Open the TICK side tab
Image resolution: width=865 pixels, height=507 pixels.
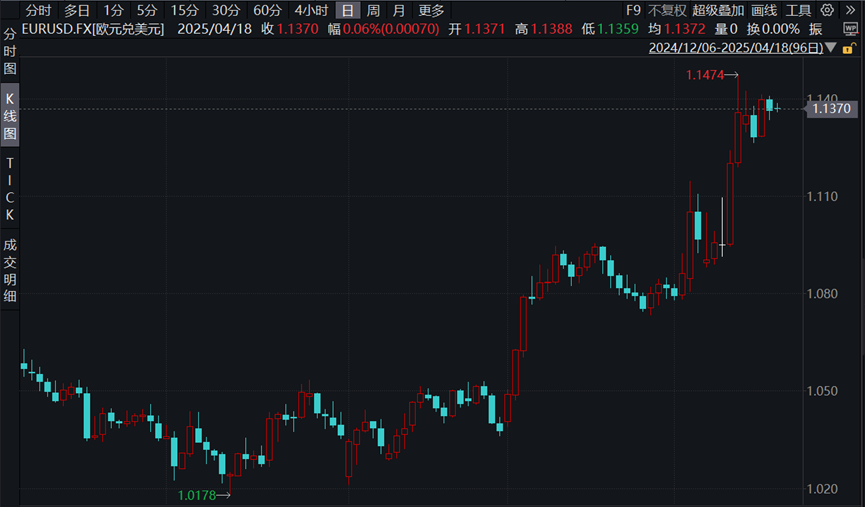coord(10,189)
